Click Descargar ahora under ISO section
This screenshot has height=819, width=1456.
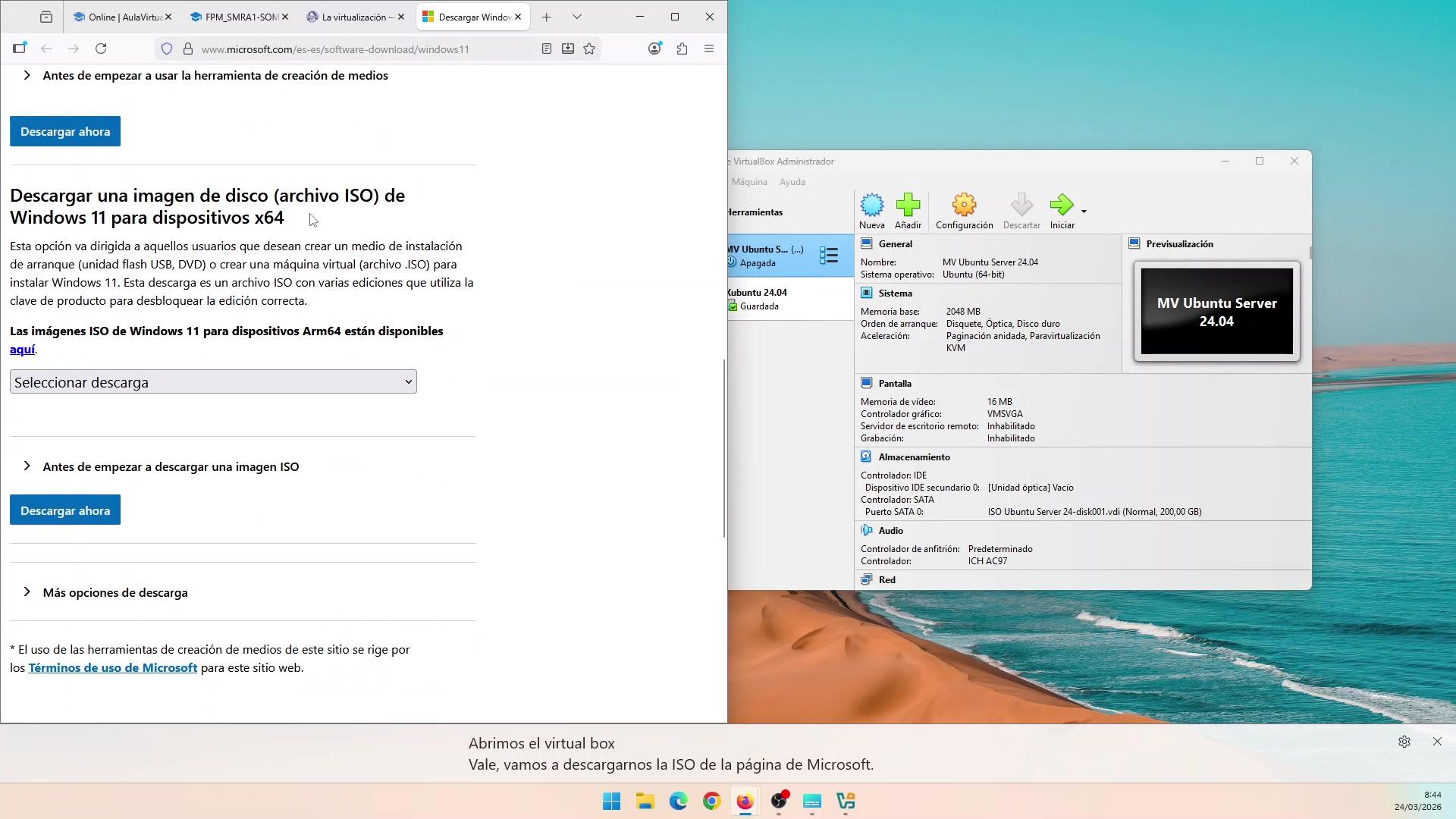coord(65,510)
